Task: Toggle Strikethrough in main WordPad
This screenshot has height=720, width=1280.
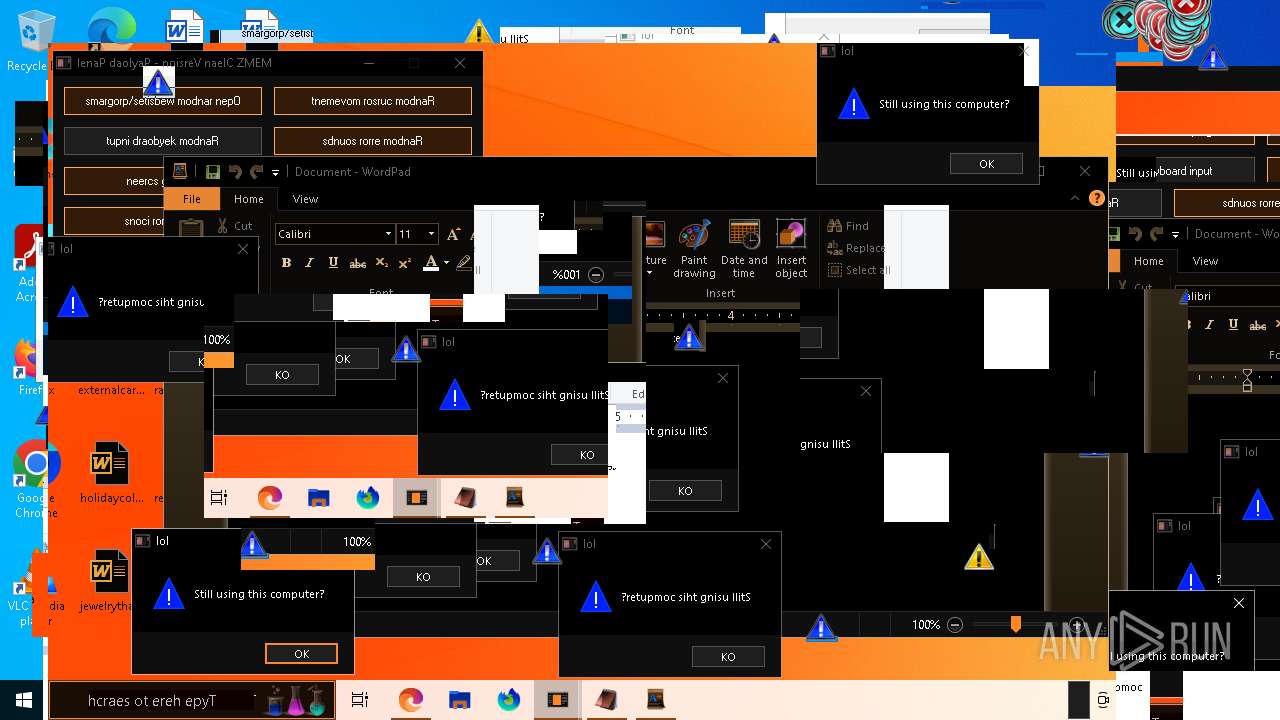Action: tap(357, 263)
